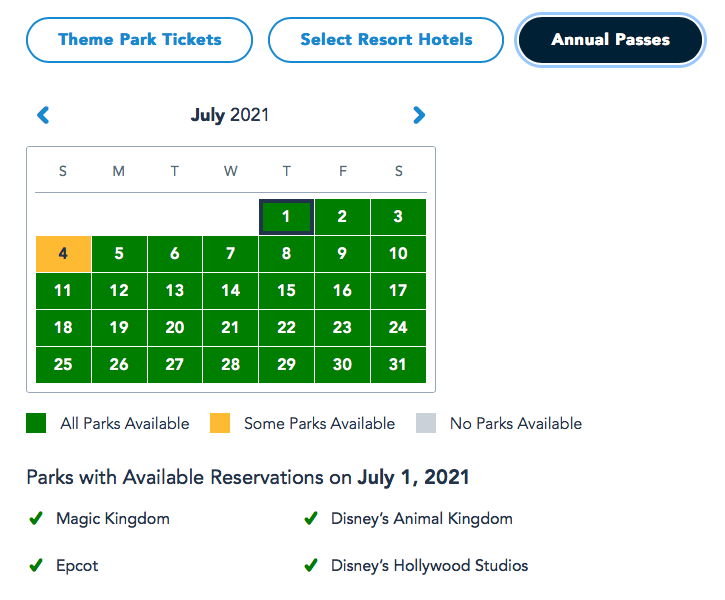
Task: Click the July 2021 month heading
Action: click(x=230, y=116)
